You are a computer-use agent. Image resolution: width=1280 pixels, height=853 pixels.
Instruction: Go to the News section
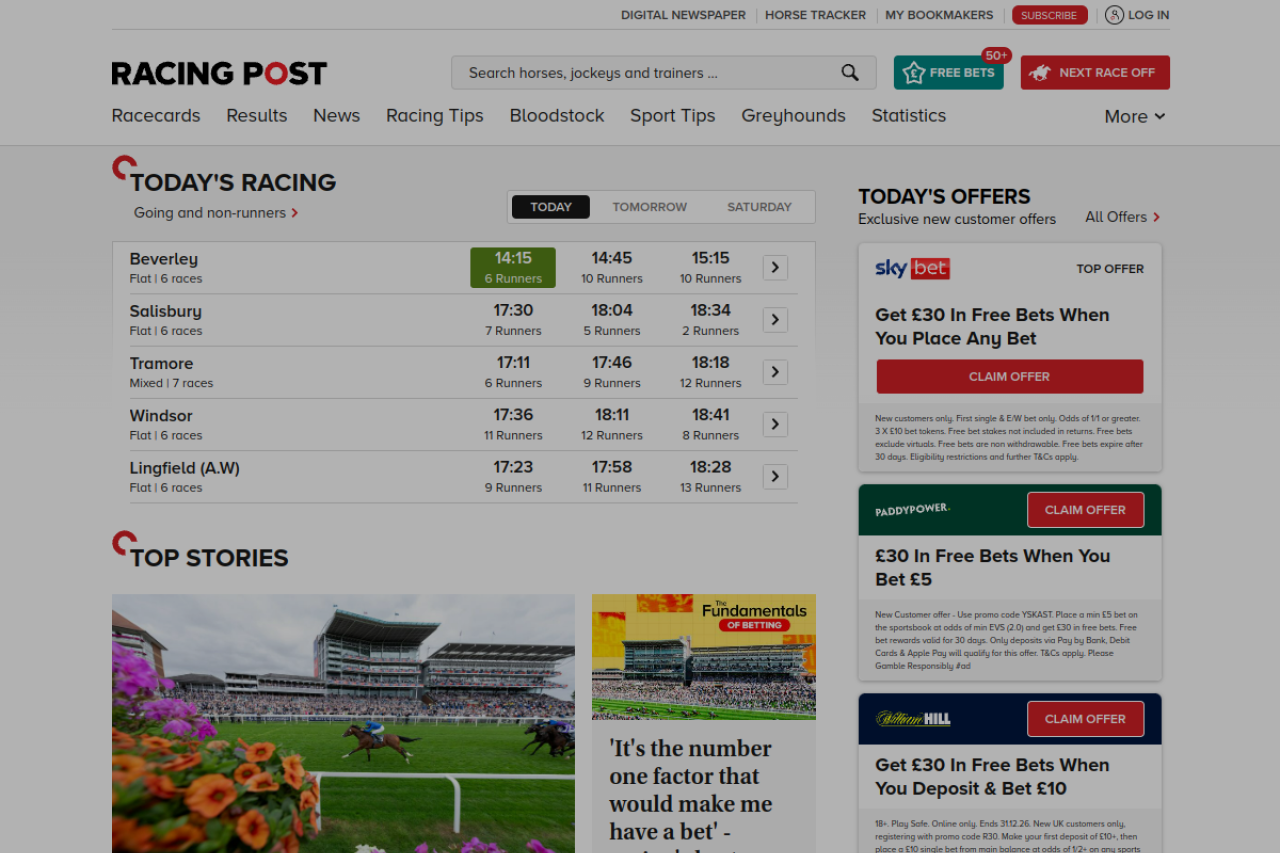point(336,116)
